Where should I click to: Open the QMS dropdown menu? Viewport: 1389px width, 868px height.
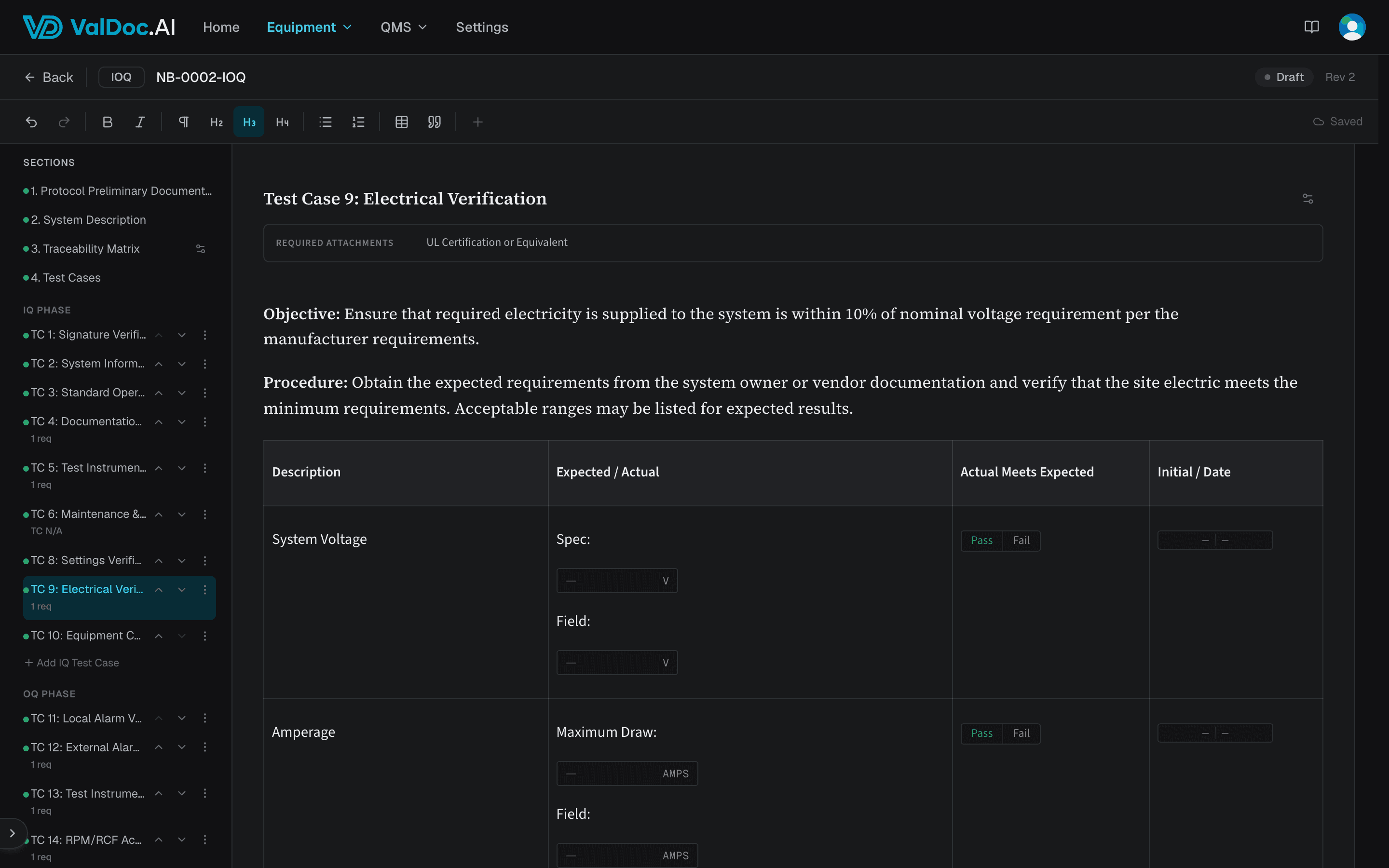(x=404, y=27)
